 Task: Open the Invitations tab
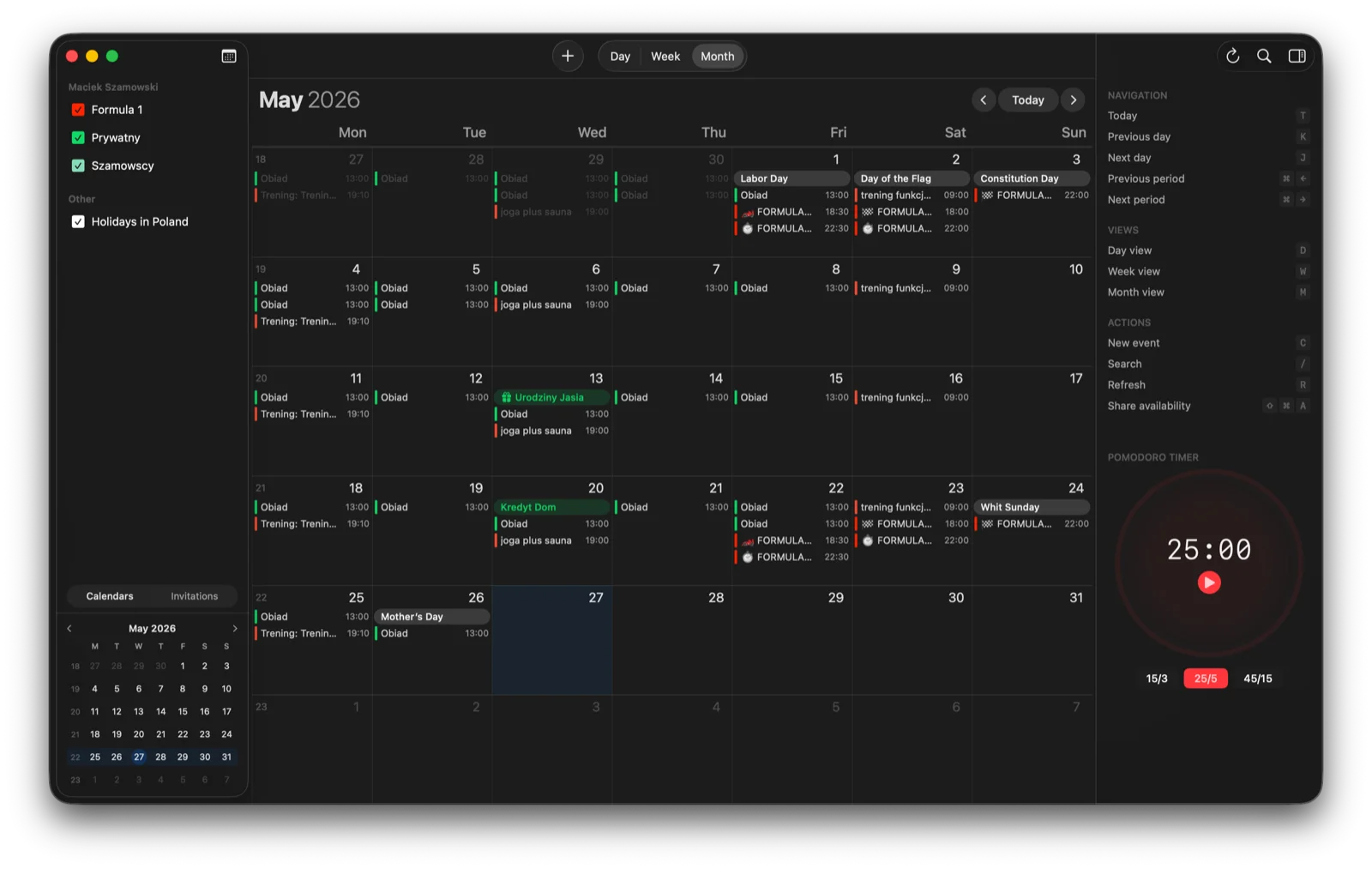tap(194, 595)
